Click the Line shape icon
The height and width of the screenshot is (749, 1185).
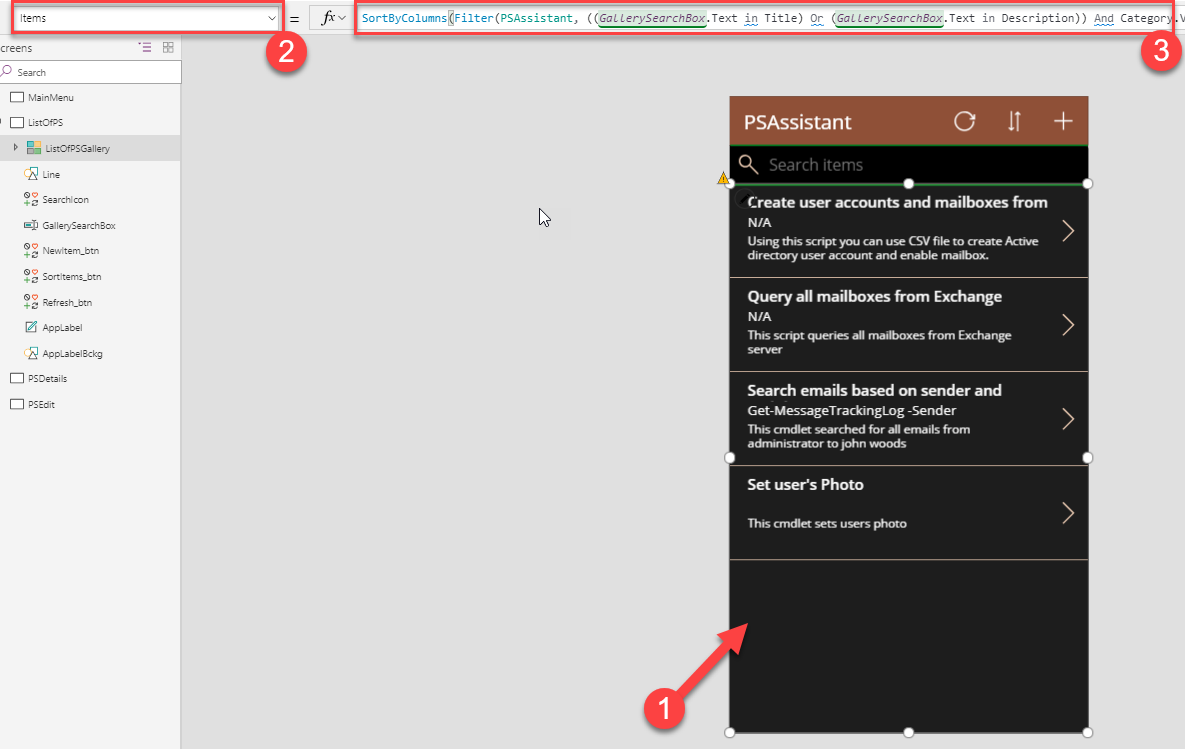pos(31,174)
